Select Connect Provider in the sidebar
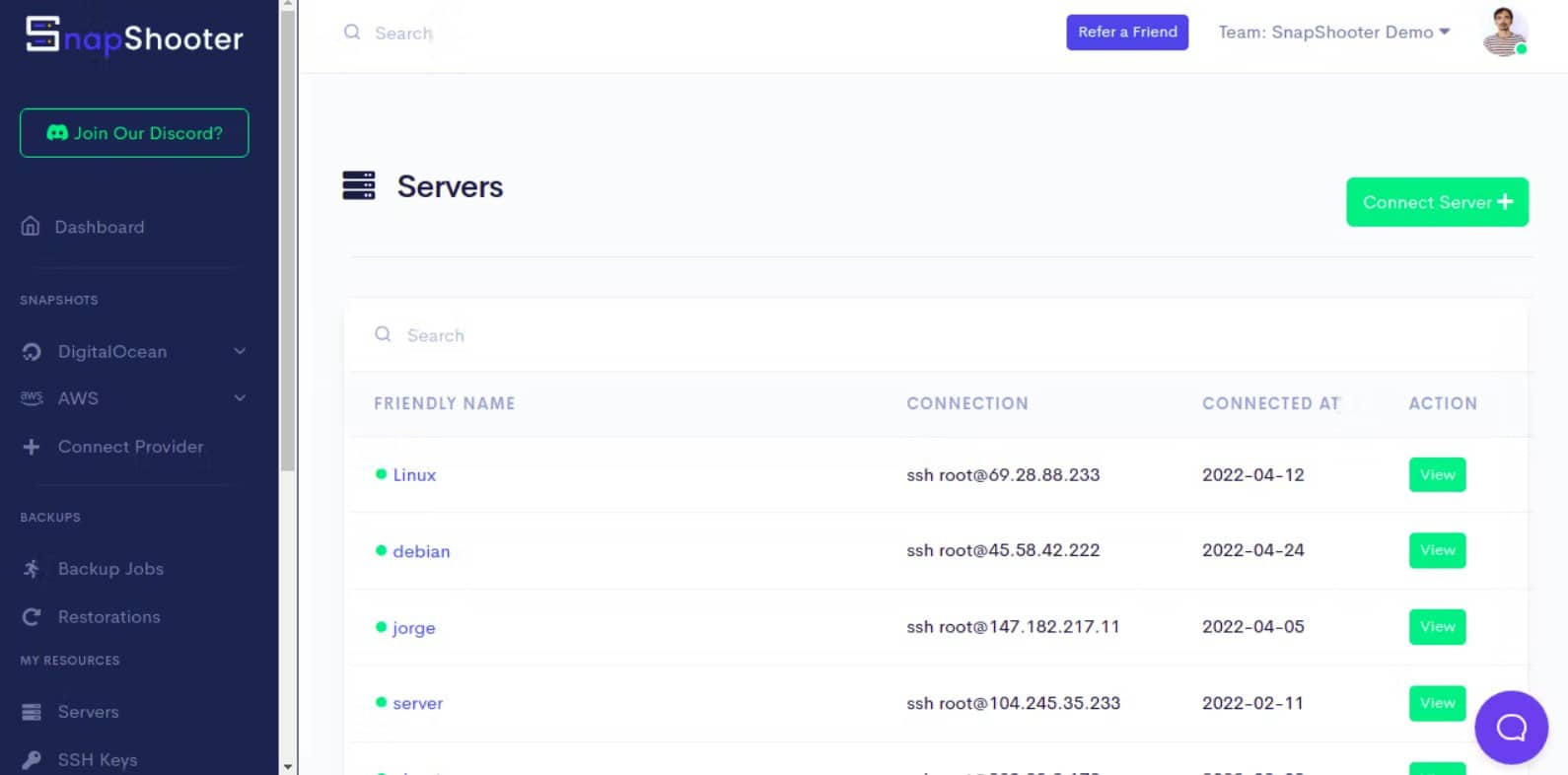This screenshot has height=775, width=1568. (130, 447)
